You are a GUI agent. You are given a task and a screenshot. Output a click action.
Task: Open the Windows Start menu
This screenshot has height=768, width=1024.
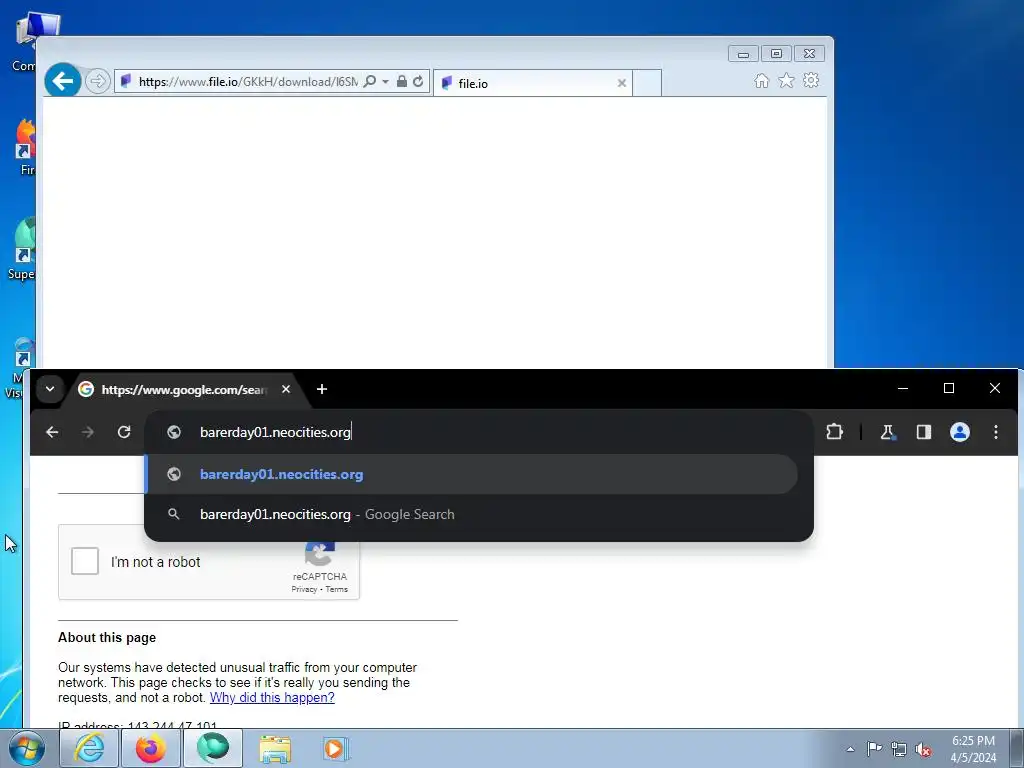click(27, 748)
